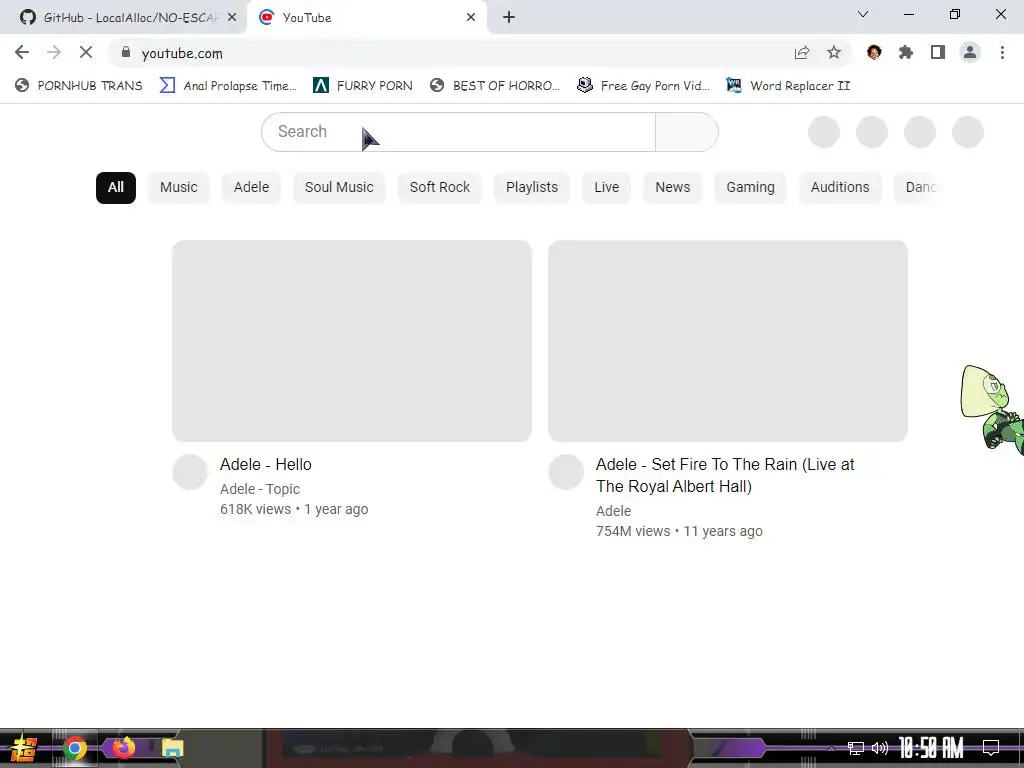This screenshot has width=1024, height=768.
Task: Open the Chrome profile icon
Action: [970, 52]
